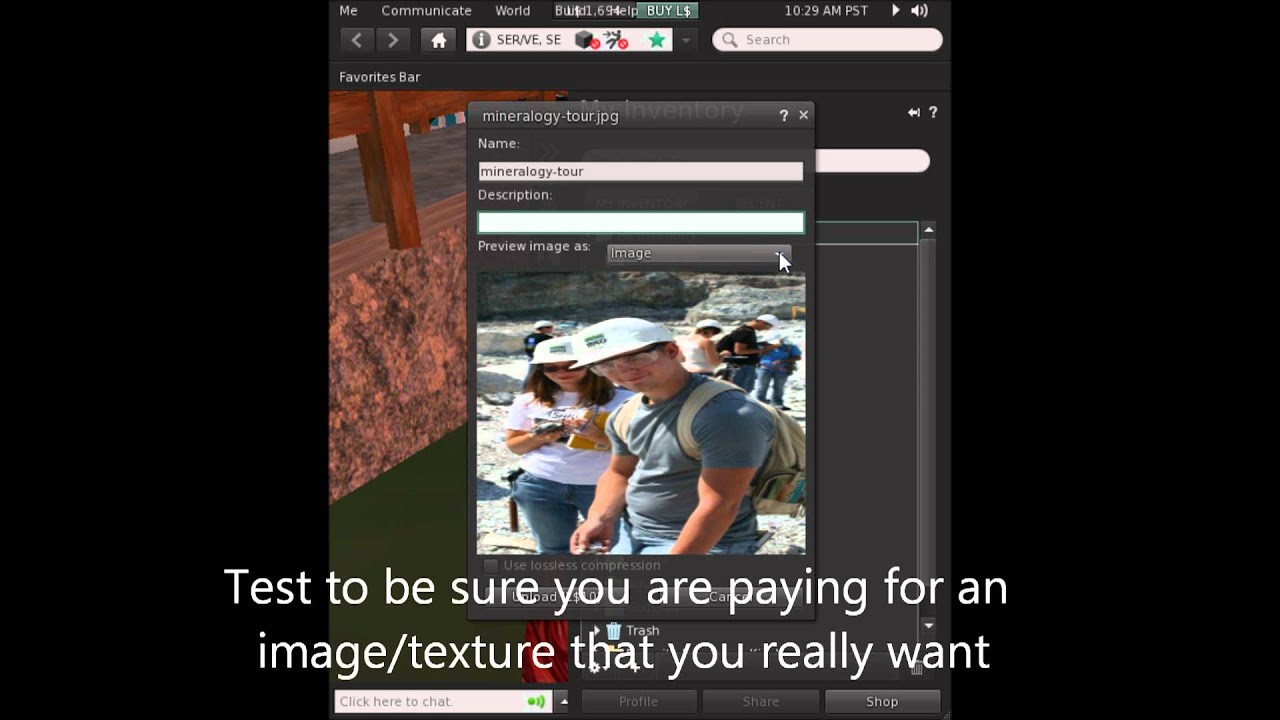Click the inventory scrollbar down arrow
Image resolution: width=1280 pixels, height=720 pixels.
click(928, 625)
